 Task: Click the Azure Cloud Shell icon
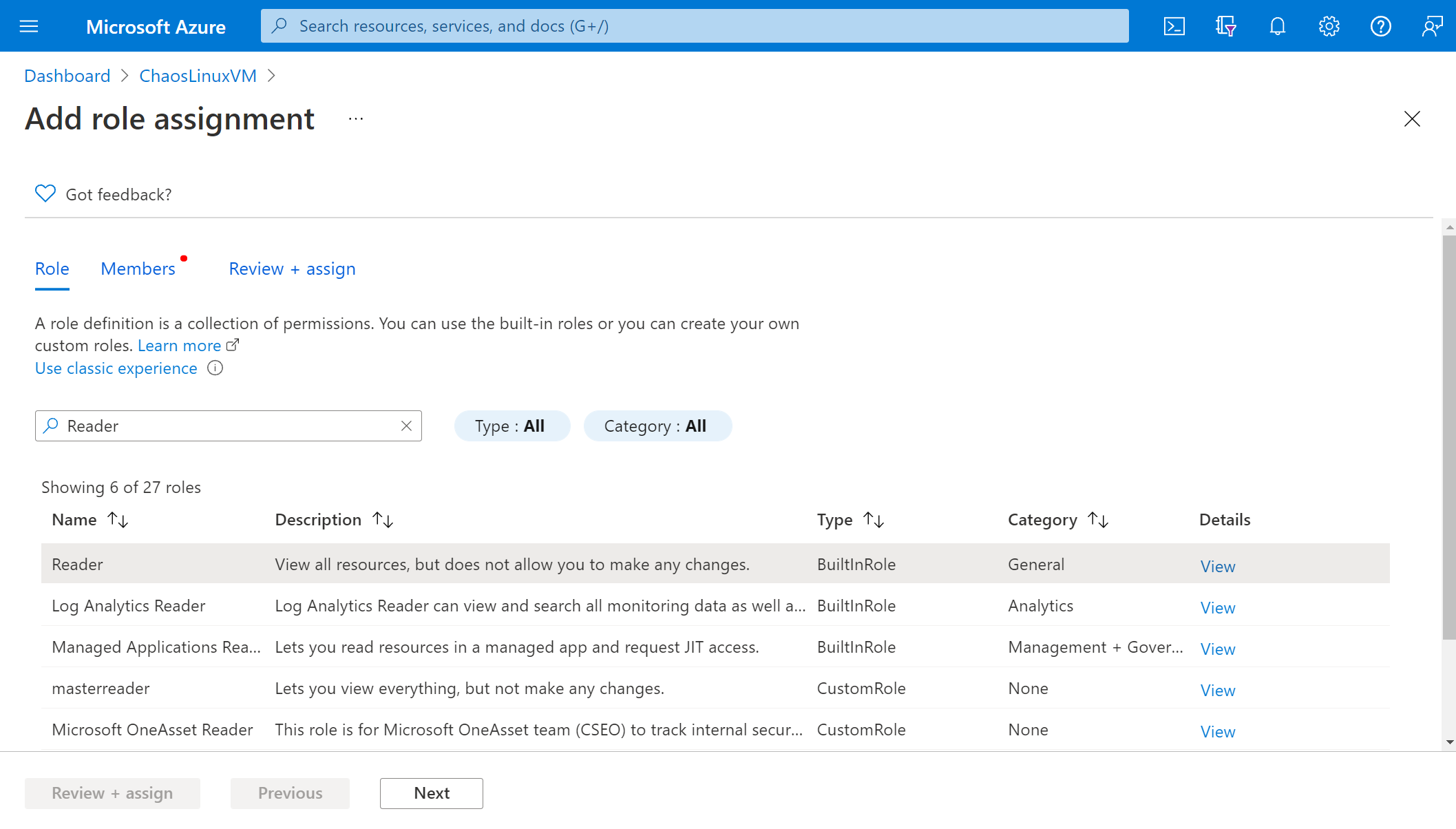click(x=1173, y=25)
